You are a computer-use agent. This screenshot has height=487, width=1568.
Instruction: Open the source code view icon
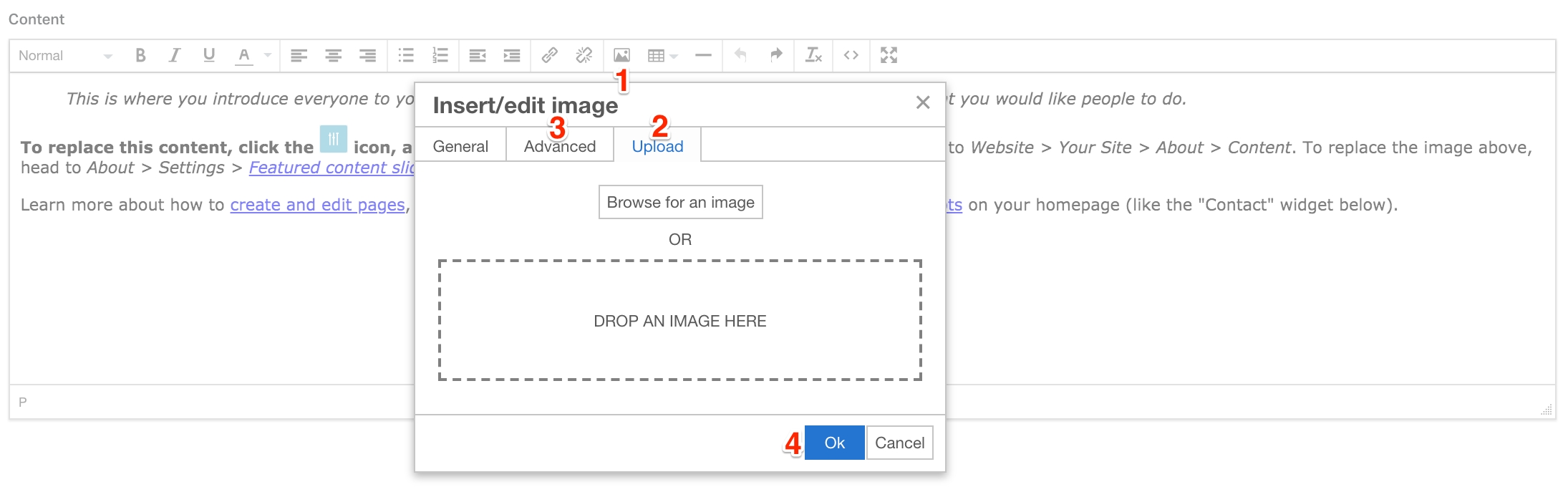pos(851,55)
